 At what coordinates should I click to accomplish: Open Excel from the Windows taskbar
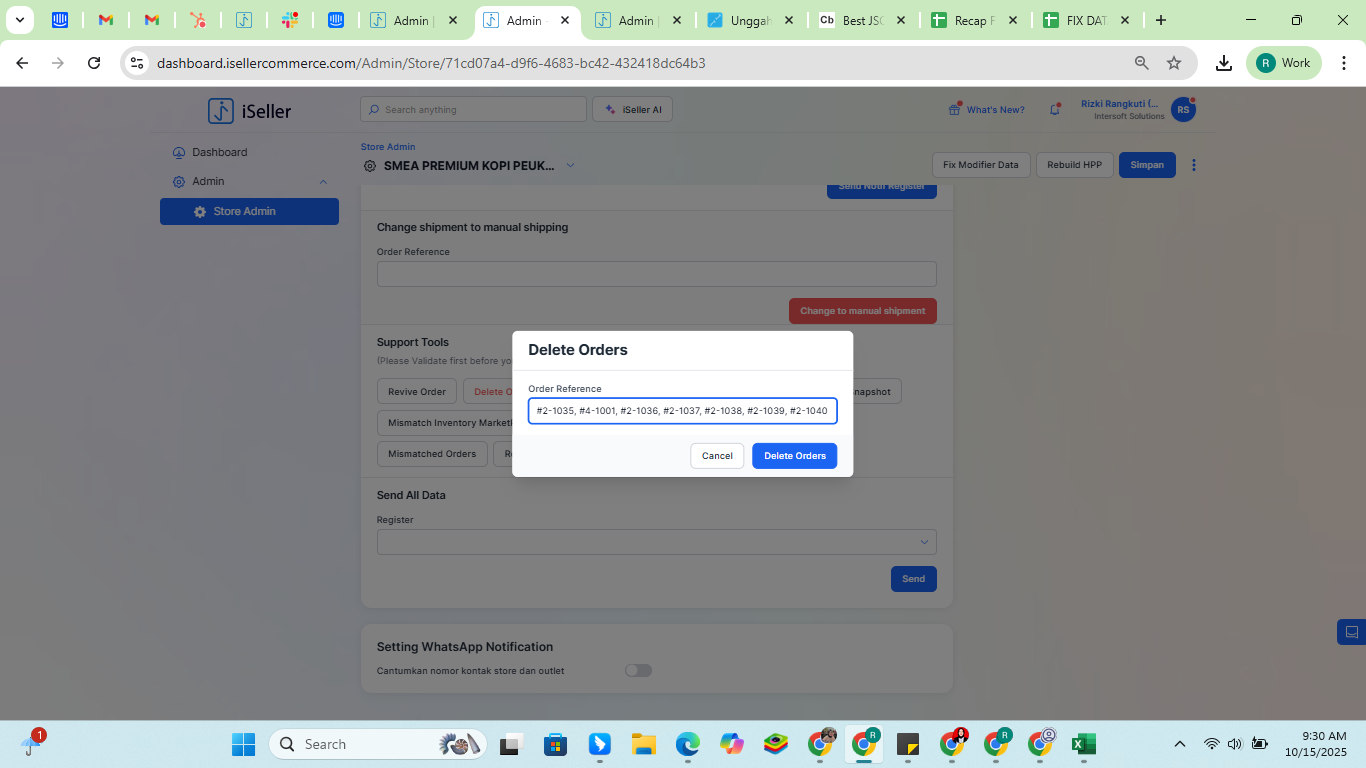1083,744
